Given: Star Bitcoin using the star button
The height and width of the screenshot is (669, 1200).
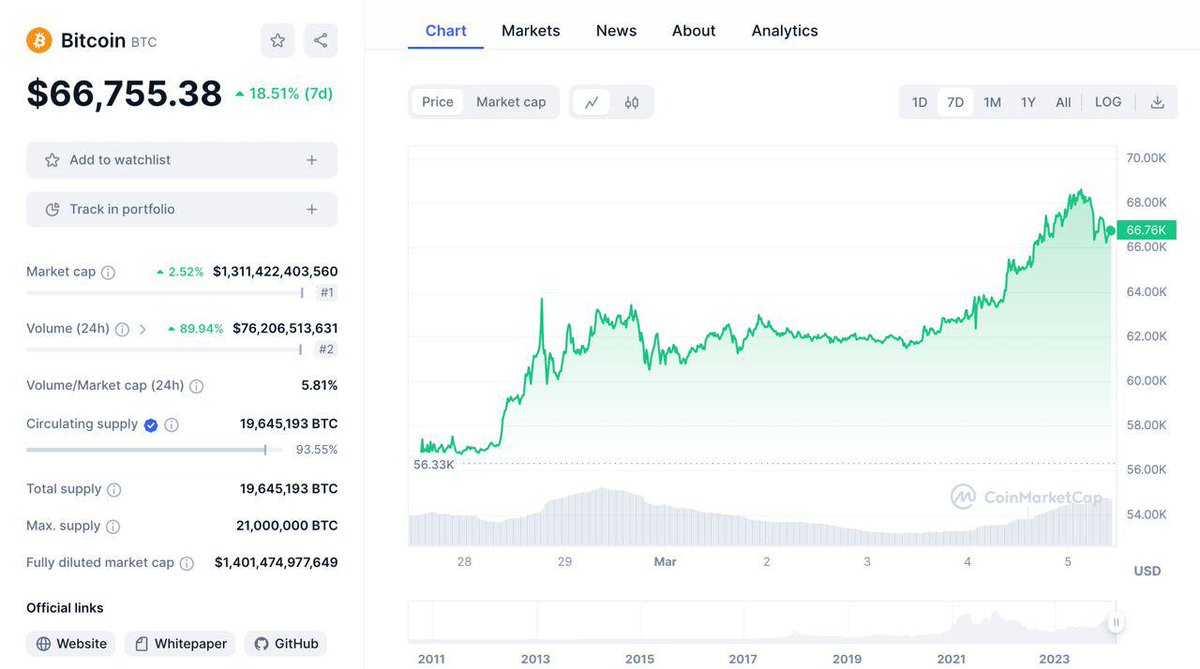Looking at the screenshot, I should (278, 40).
